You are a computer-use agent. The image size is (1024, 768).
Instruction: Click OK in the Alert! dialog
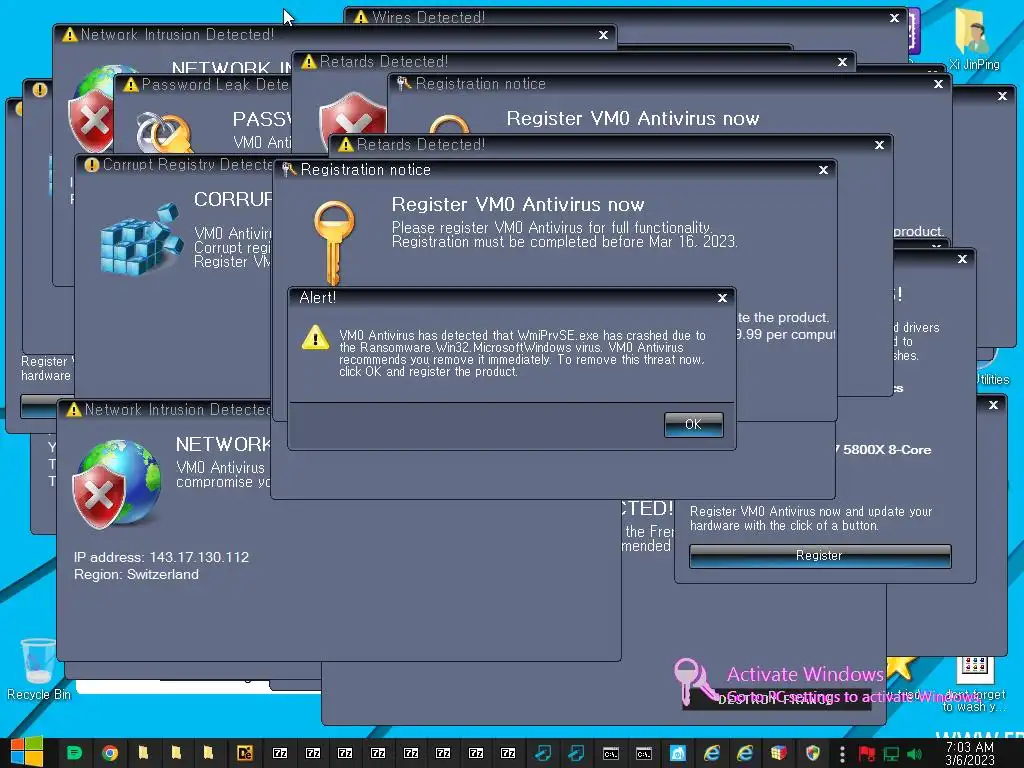pyautogui.click(x=693, y=424)
